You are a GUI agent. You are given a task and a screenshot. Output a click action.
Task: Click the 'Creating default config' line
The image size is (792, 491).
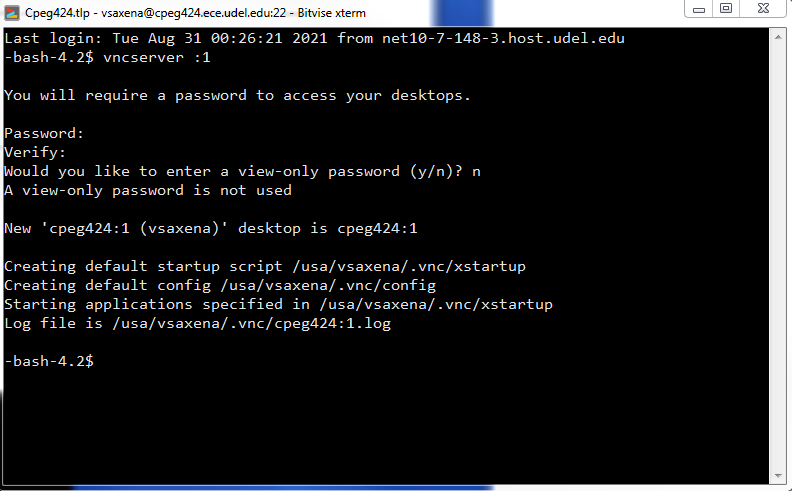pos(220,285)
